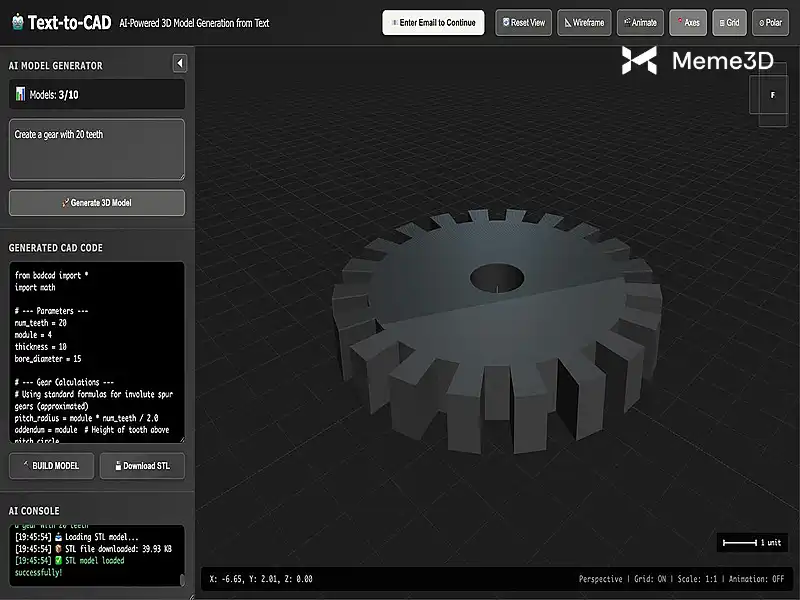Click the 'AI CONSOLE' heading

pyautogui.click(x=34, y=511)
